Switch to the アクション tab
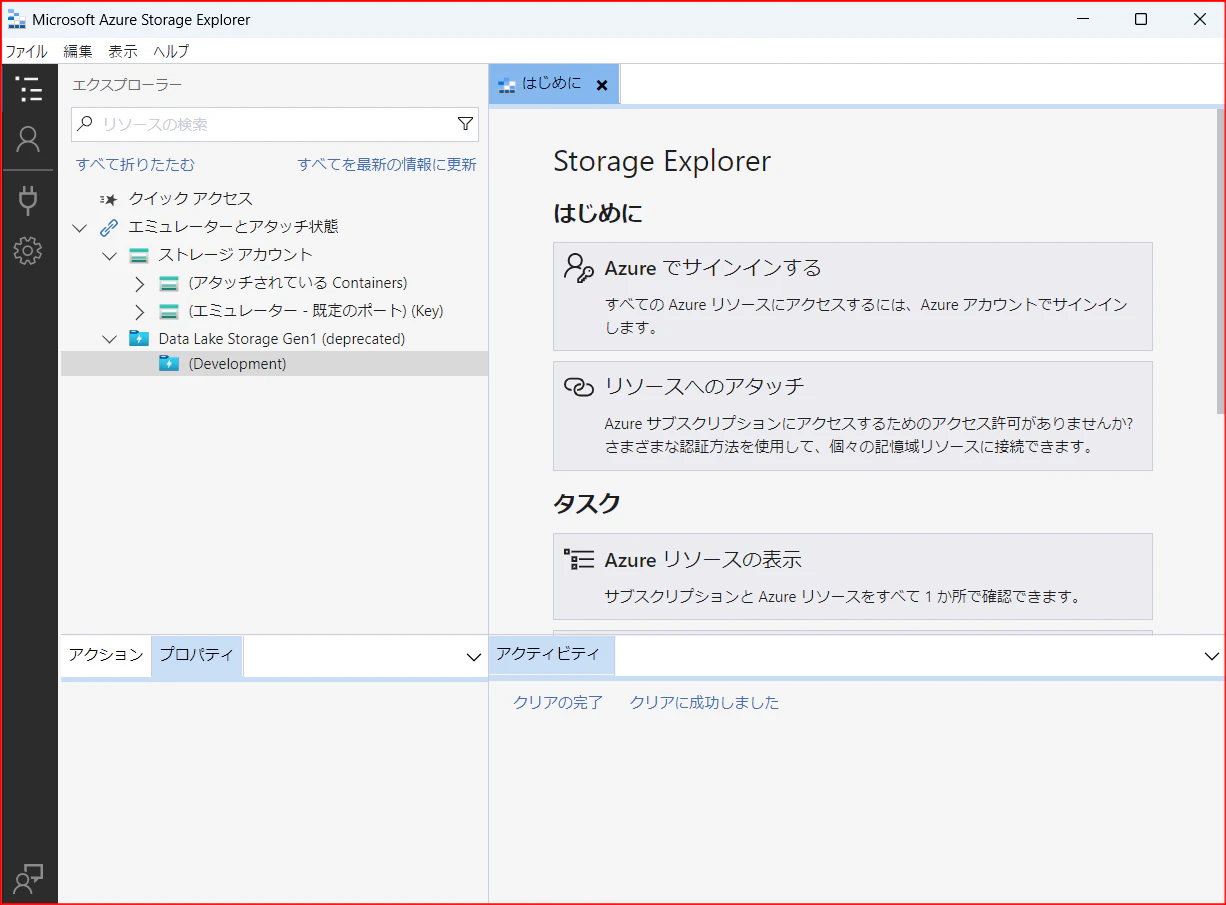 (x=106, y=655)
